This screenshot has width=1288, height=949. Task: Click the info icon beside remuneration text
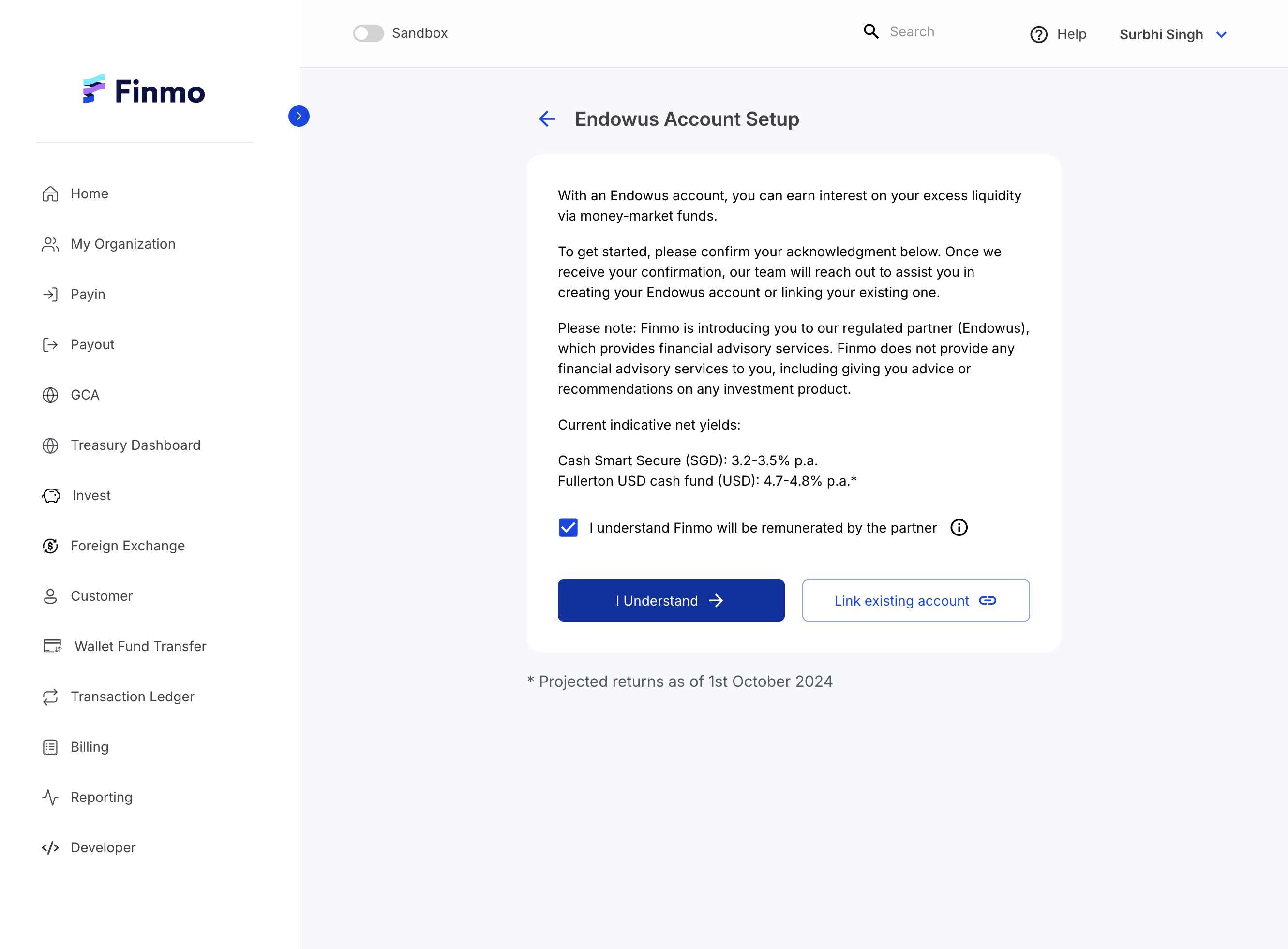pos(959,527)
